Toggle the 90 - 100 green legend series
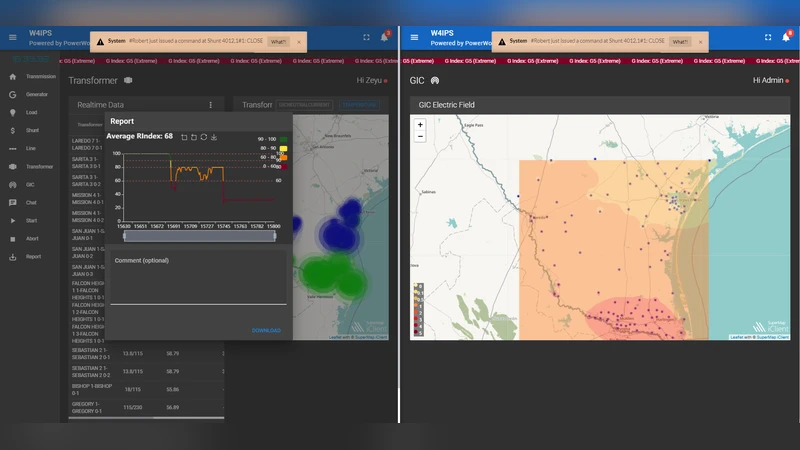This screenshot has height=450, width=800. pyautogui.click(x=283, y=139)
